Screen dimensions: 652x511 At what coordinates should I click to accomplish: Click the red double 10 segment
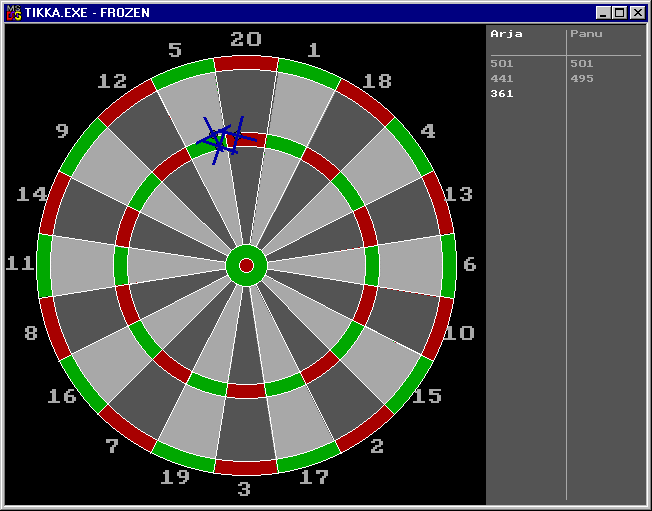[438, 328]
